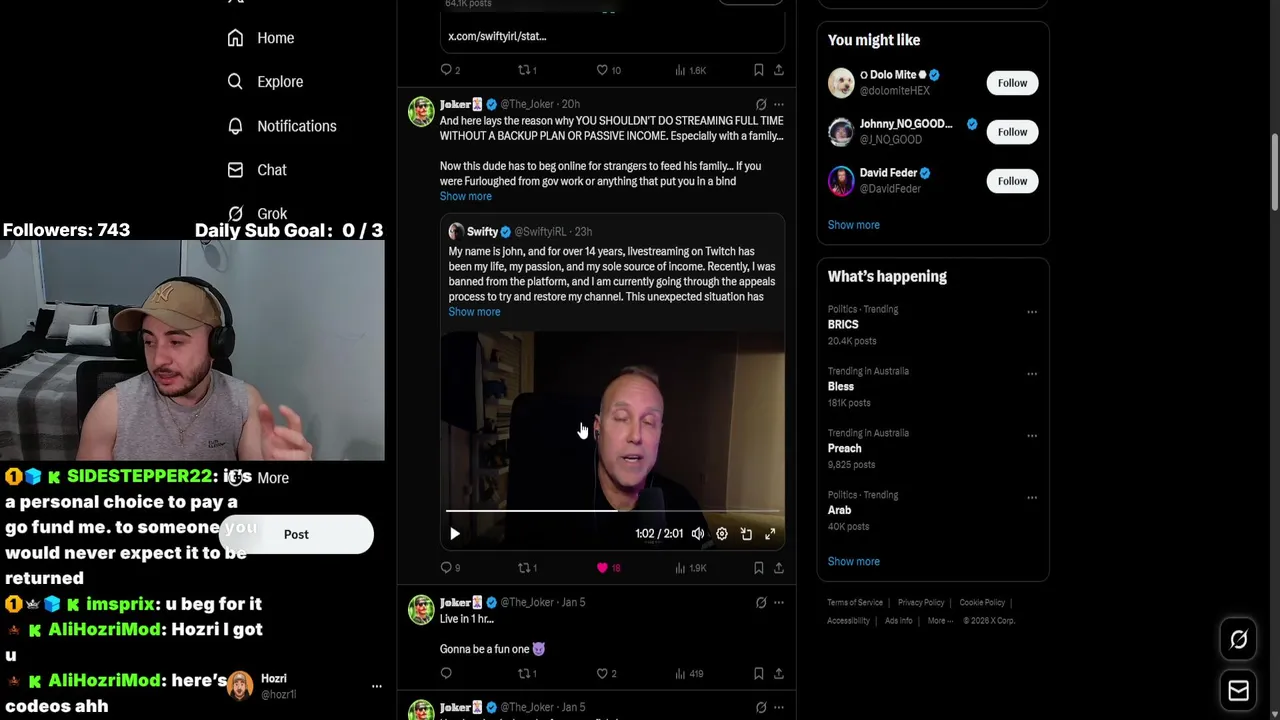Mute the video with speaker icon
The image size is (1280, 720).
coord(698,534)
